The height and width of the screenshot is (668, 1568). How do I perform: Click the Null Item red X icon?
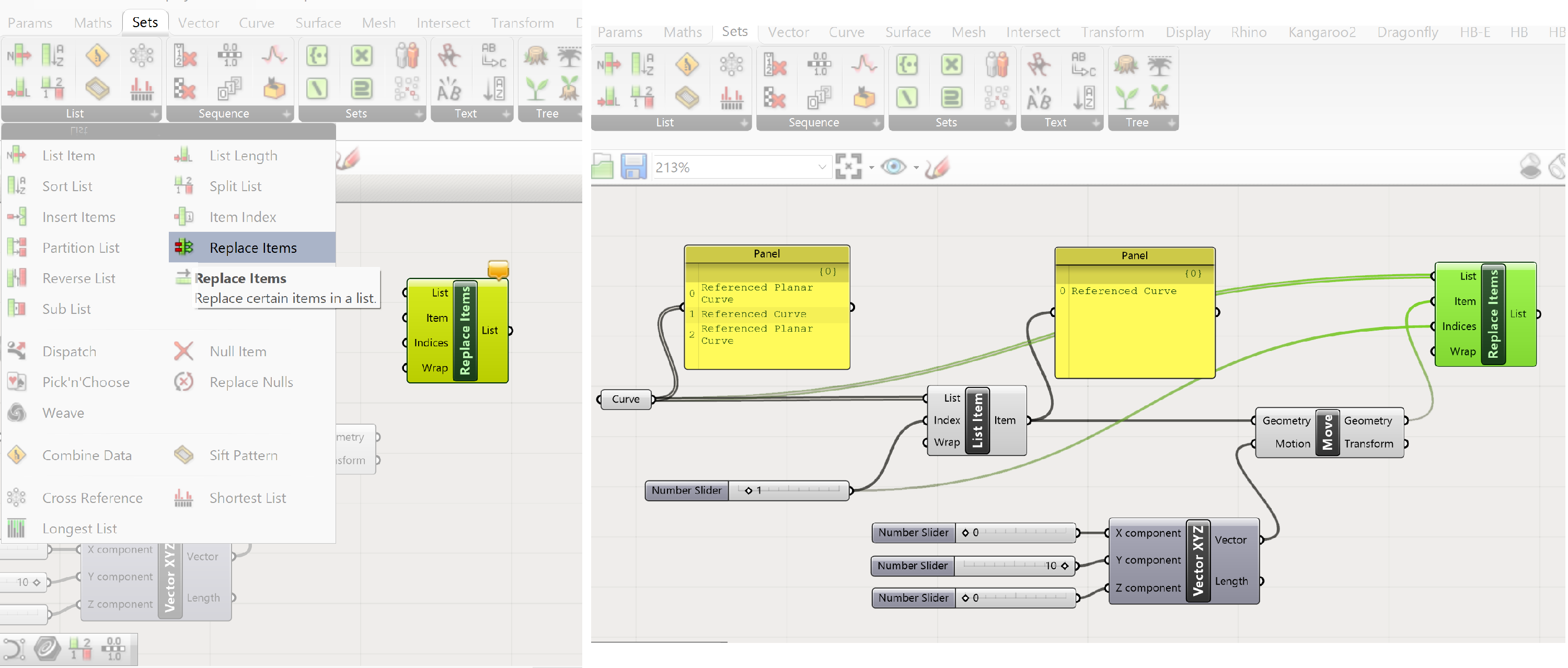tap(183, 351)
